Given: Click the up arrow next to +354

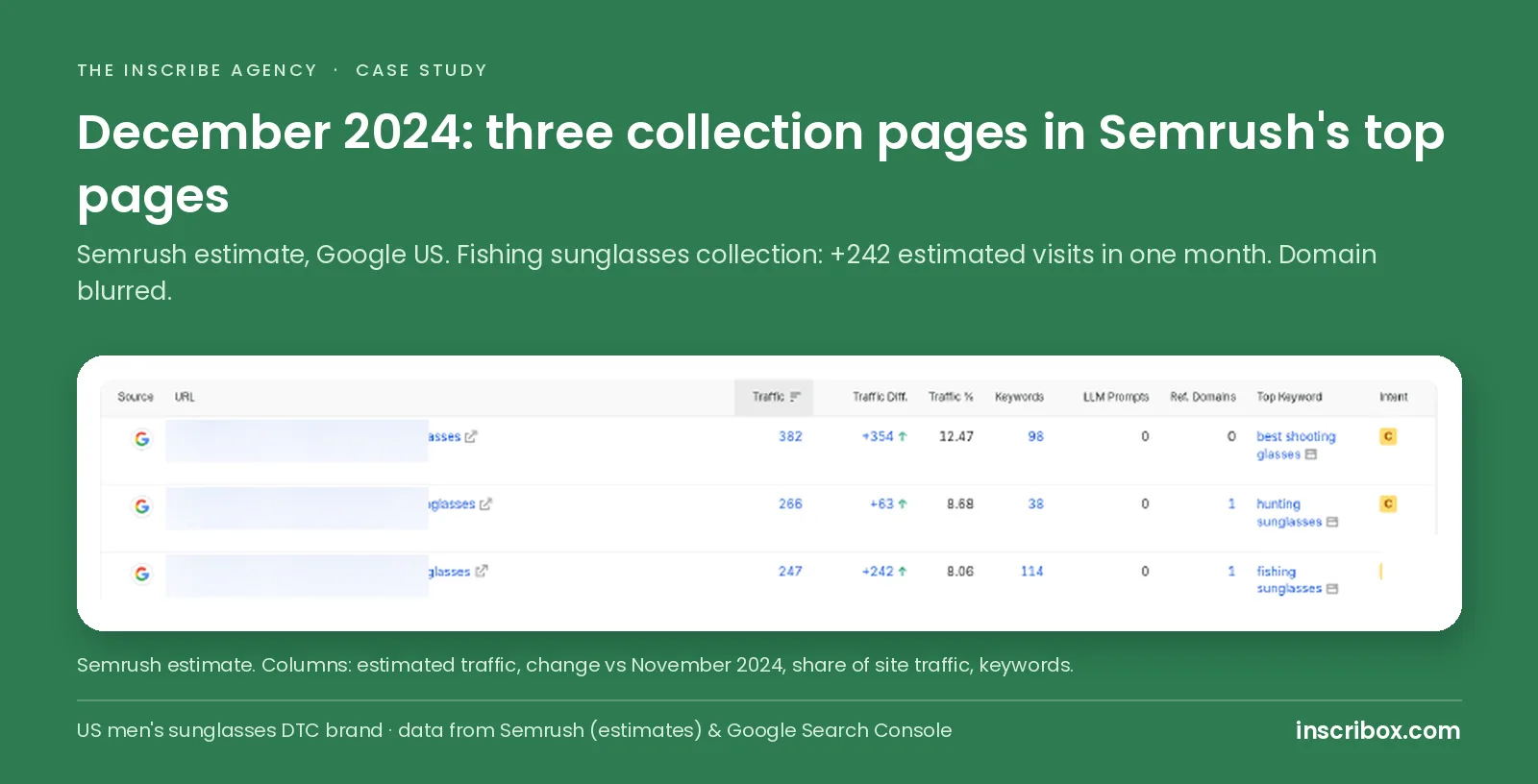Looking at the screenshot, I should (903, 436).
